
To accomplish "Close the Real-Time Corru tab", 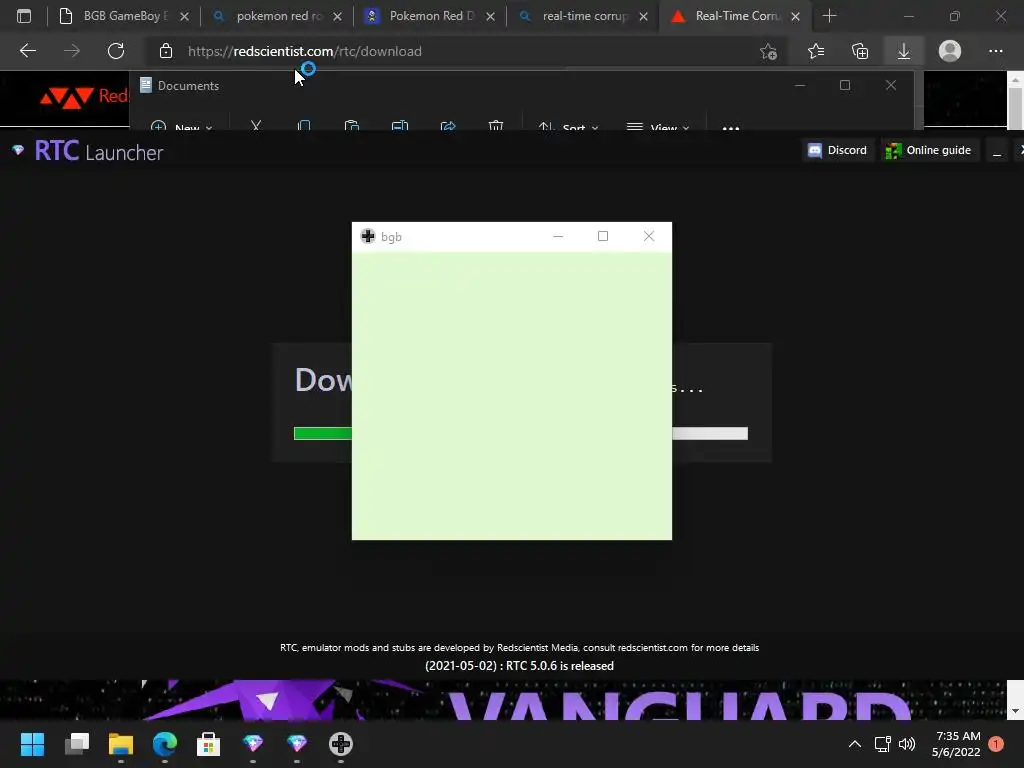I will click(795, 17).
